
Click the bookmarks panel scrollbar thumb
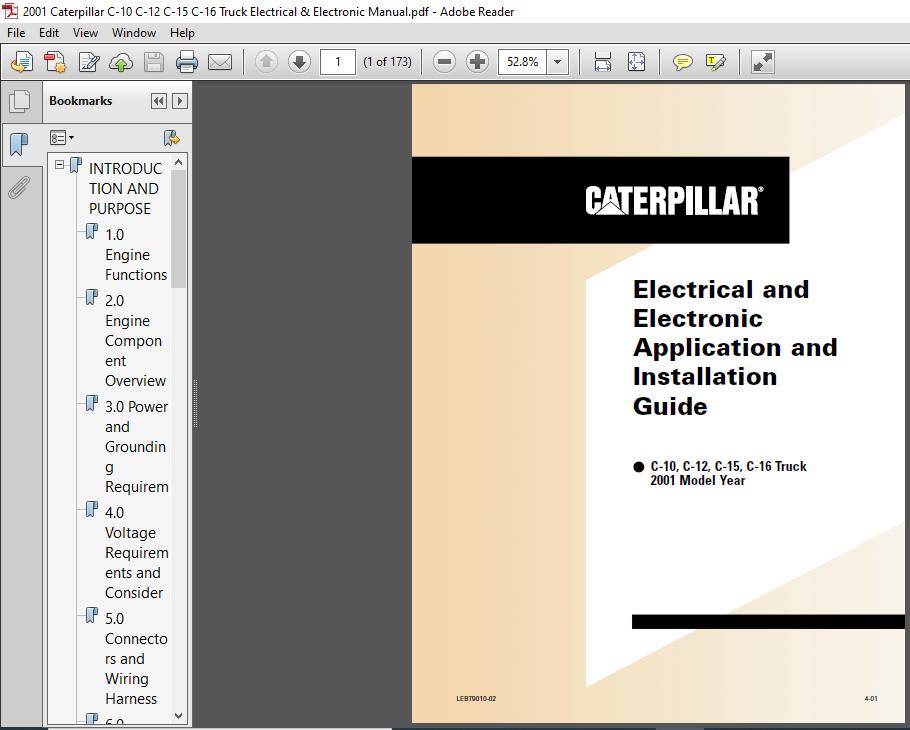tap(178, 229)
